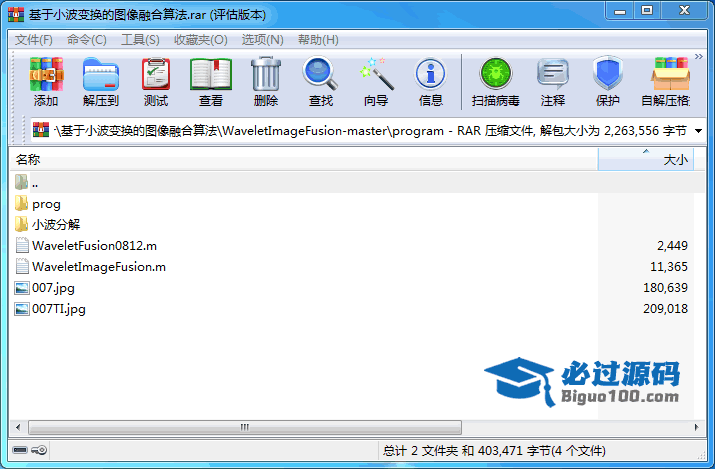
Task: Click the WinRAR title bar icon
Action: 16,14
